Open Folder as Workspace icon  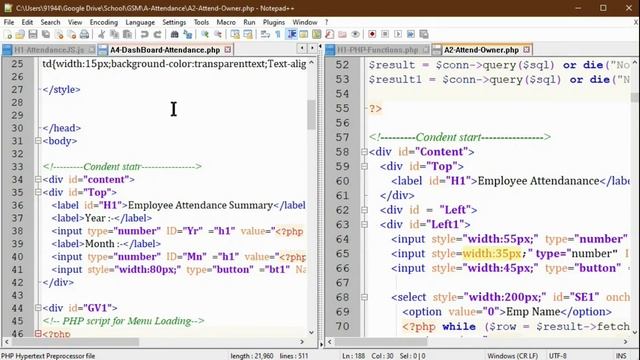point(342,35)
